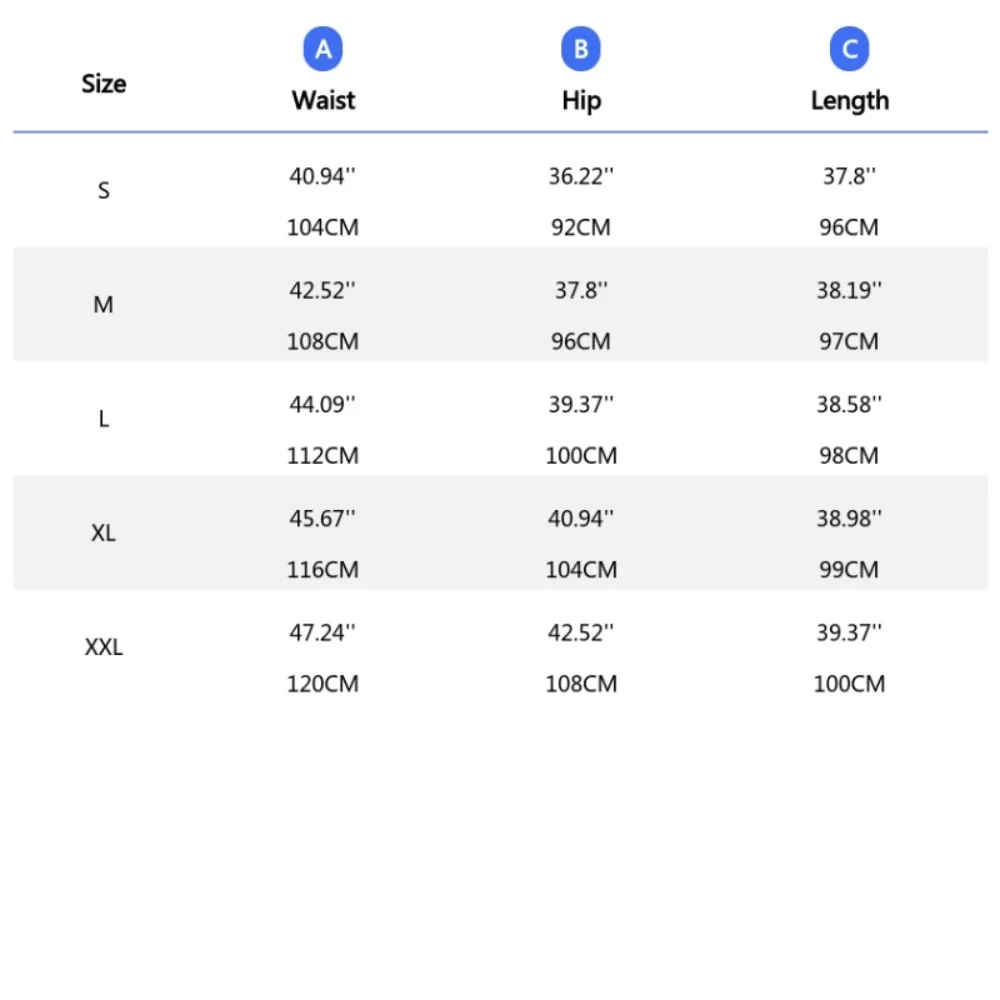This screenshot has height=1000, width=1000.
Task: Select the S size row label
Action: [x=103, y=191]
